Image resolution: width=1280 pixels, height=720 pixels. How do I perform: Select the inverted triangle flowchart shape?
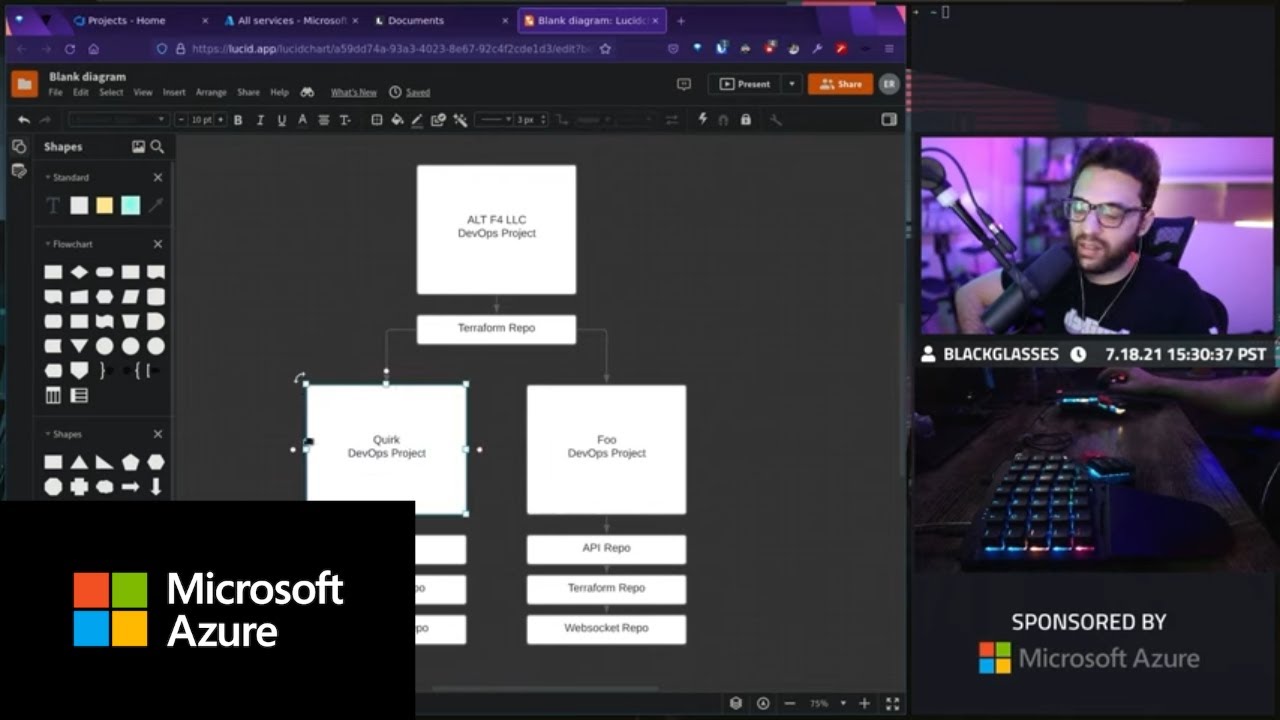[x=79, y=346]
